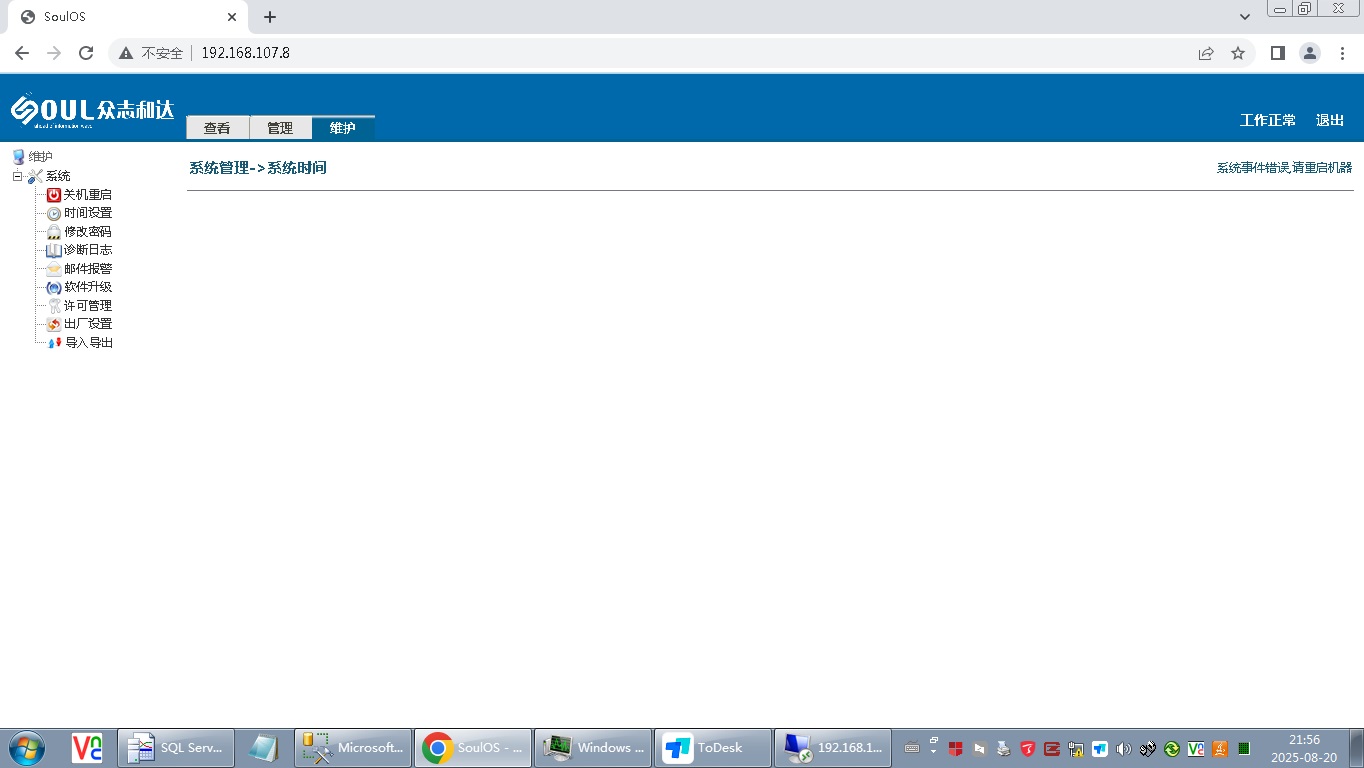Select the 许可管理 keys icon
The width and height of the screenshot is (1364, 768).
point(54,306)
